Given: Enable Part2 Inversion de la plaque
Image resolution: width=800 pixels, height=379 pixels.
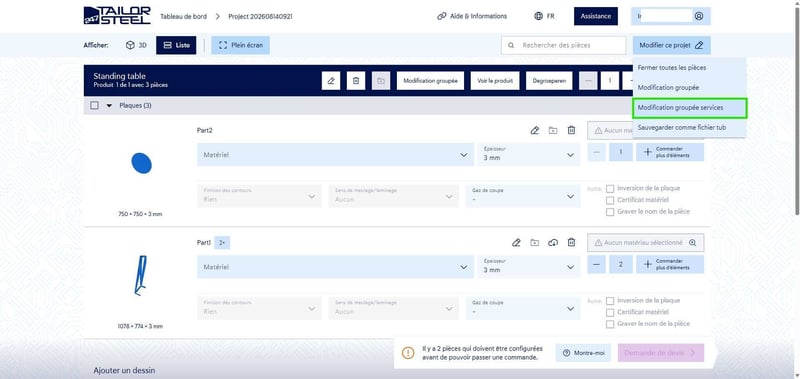Looking at the screenshot, I should 610,189.
